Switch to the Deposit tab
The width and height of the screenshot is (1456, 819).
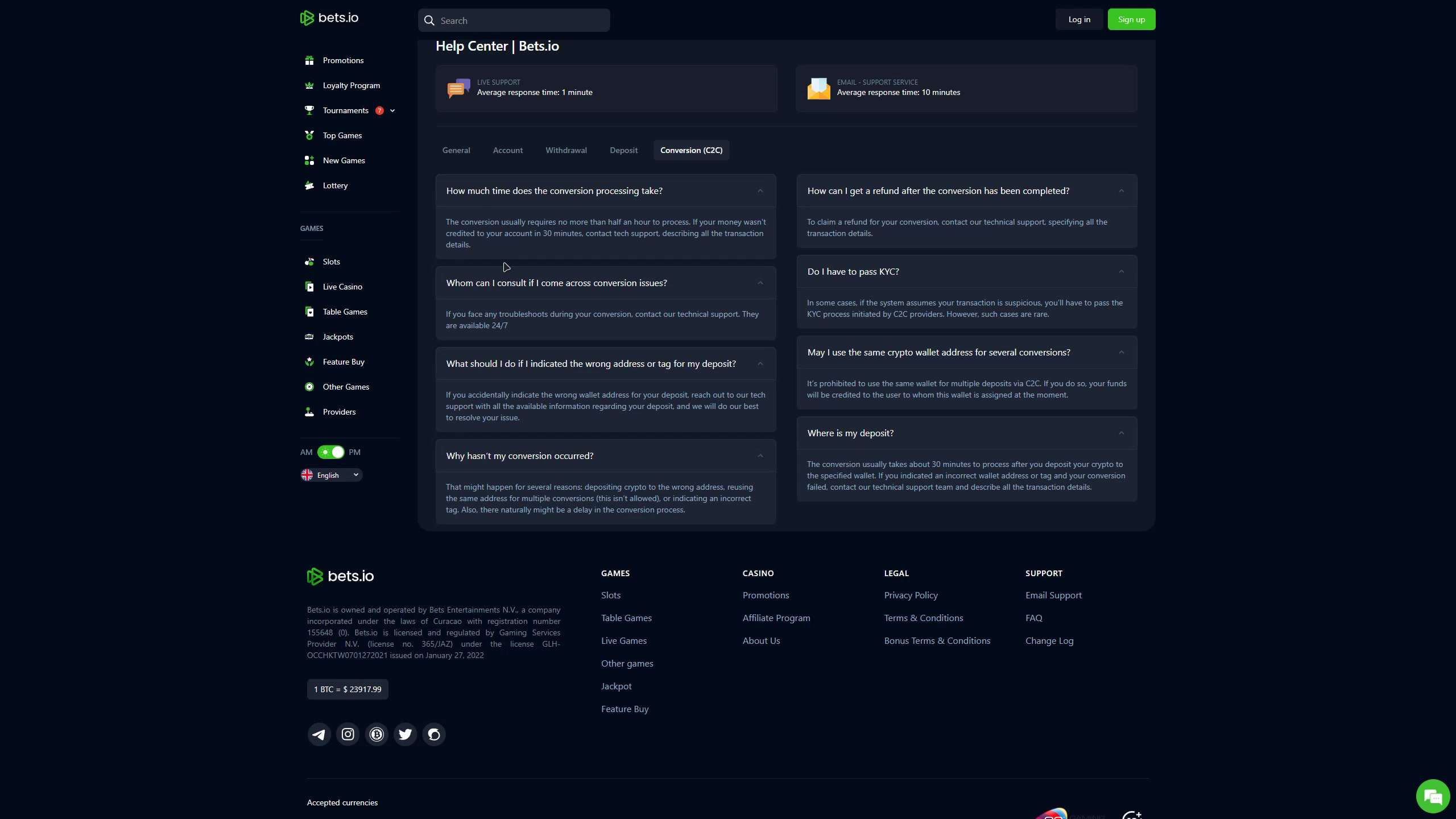pos(624,150)
